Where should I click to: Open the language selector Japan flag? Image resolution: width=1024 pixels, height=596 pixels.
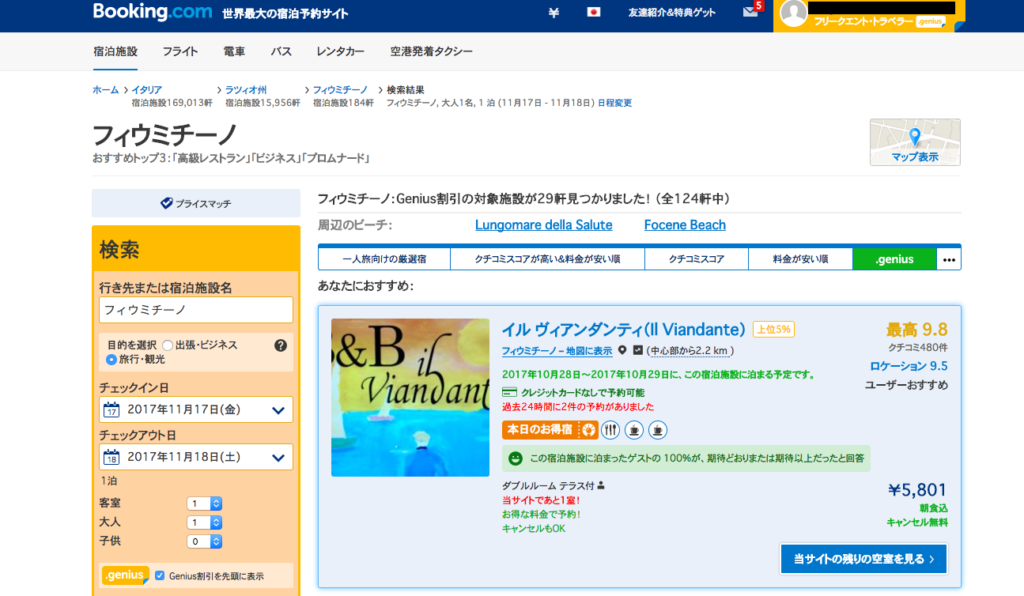pos(593,13)
